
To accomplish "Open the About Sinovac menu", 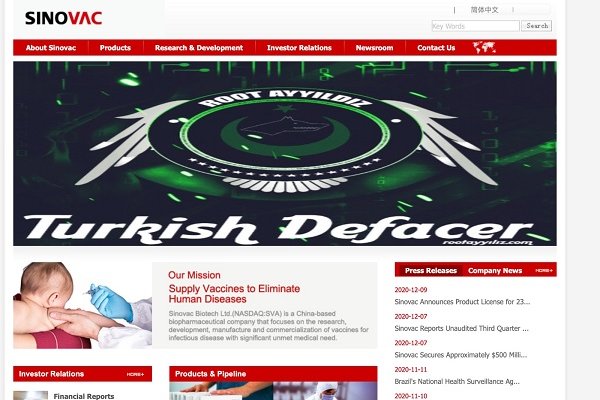I will point(51,48).
